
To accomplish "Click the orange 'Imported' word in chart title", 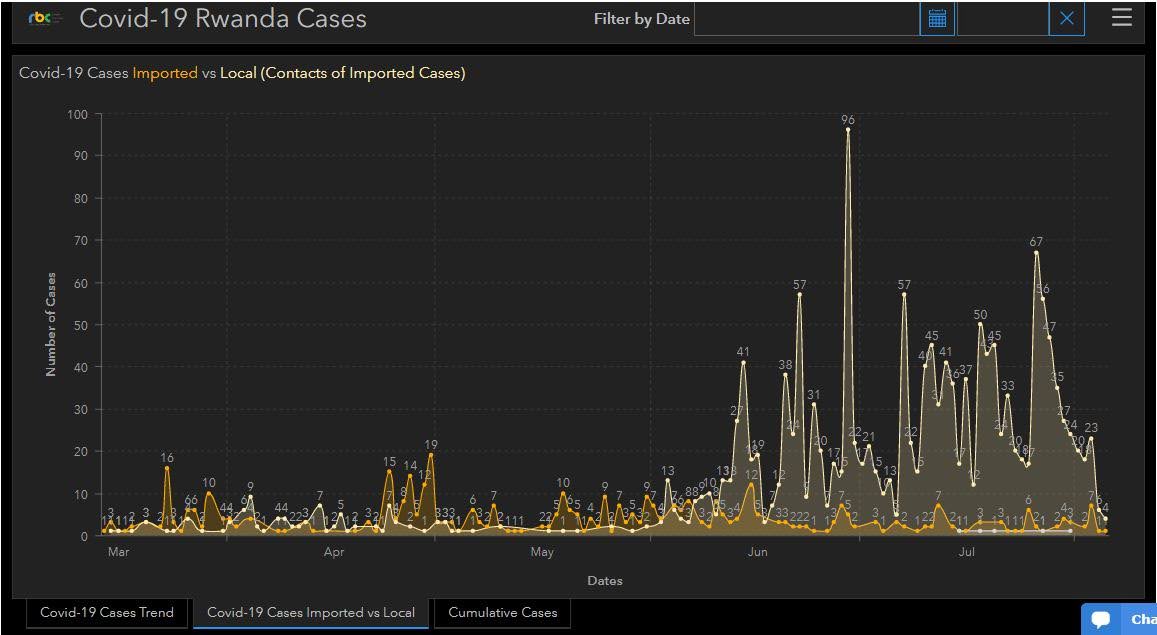I will tap(165, 73).
